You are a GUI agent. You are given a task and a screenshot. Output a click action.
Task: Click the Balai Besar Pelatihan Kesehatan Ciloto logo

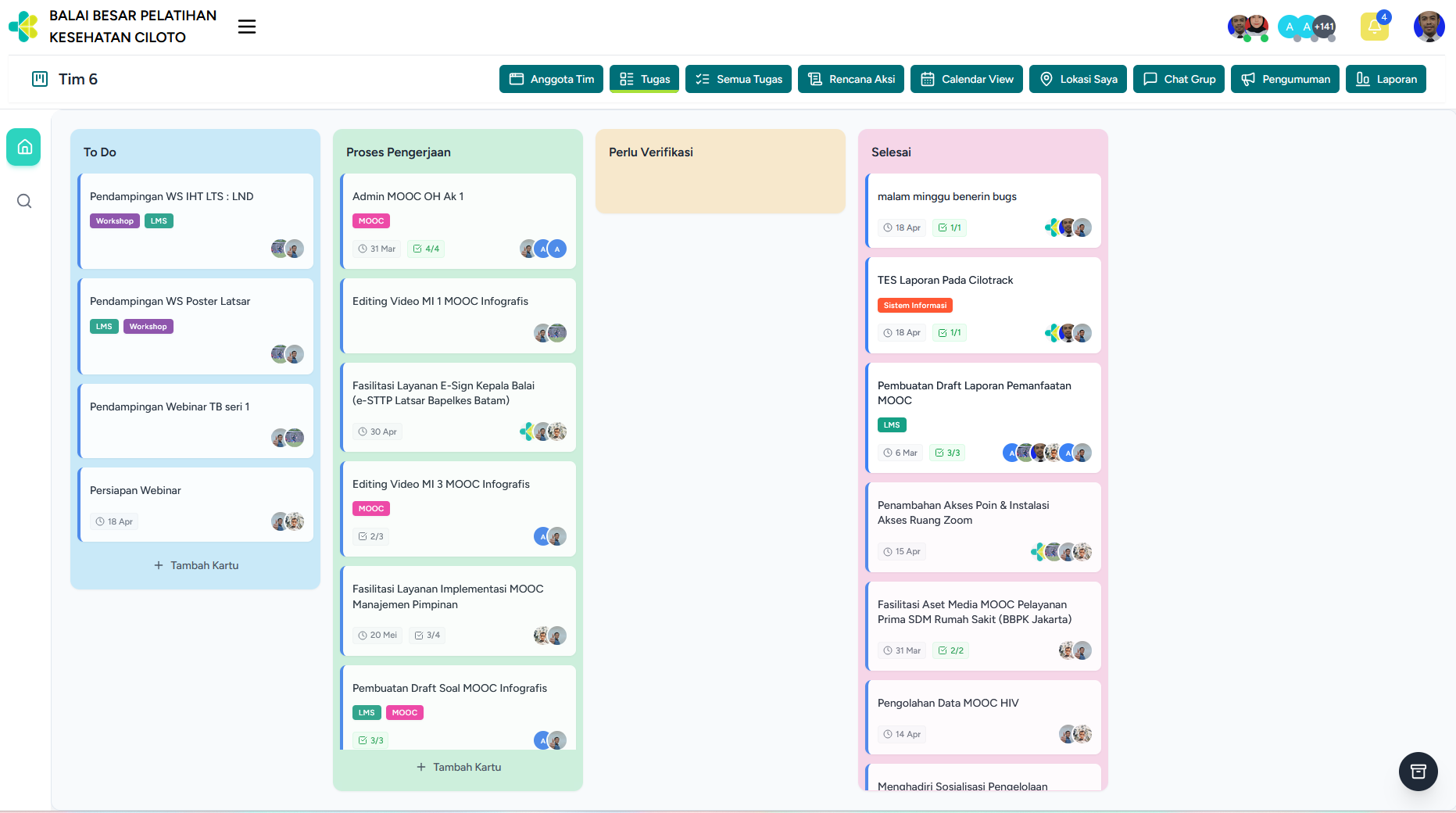[x=23, y=26]
